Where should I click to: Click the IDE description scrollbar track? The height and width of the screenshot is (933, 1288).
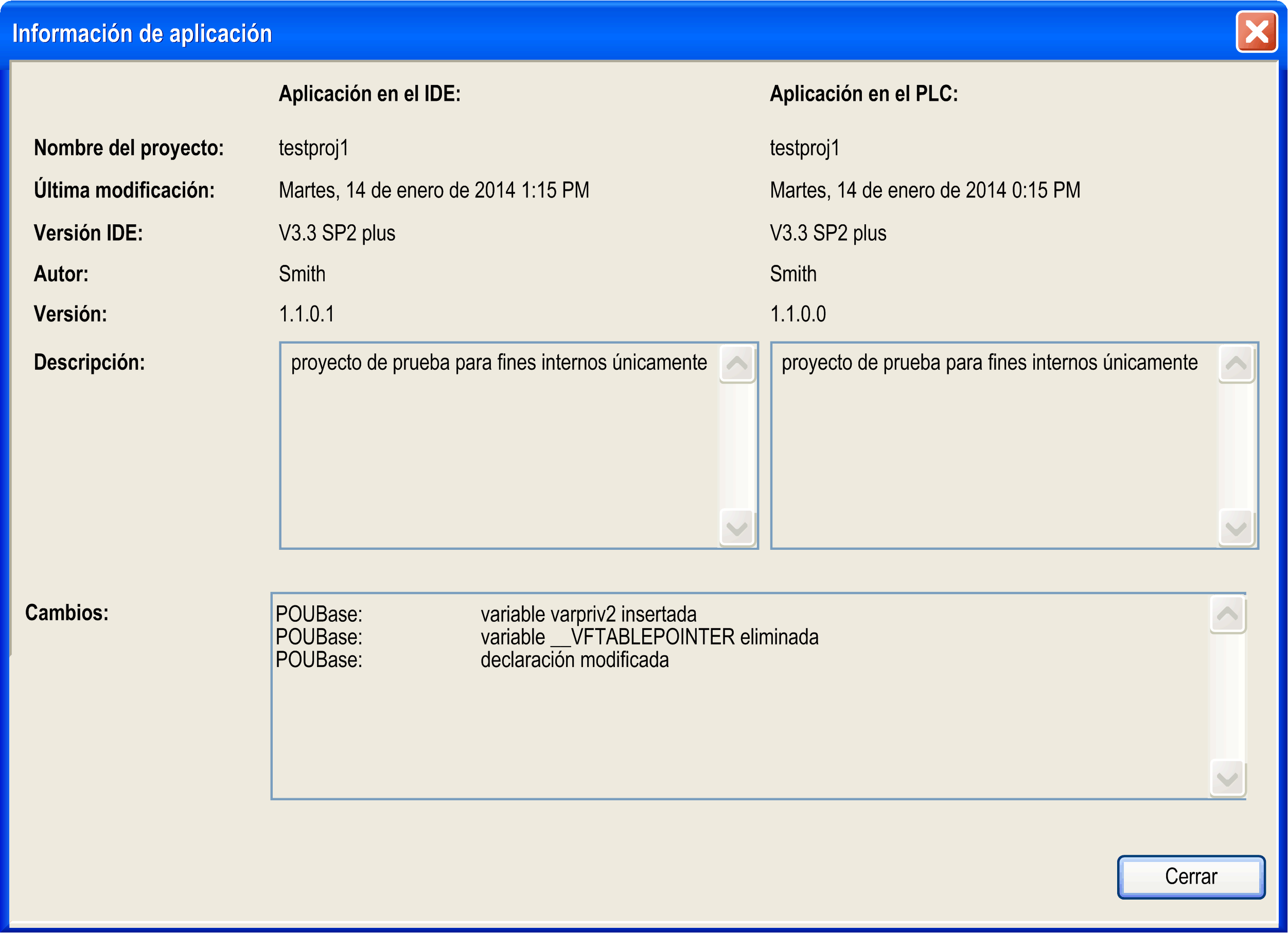pos(736,445)
